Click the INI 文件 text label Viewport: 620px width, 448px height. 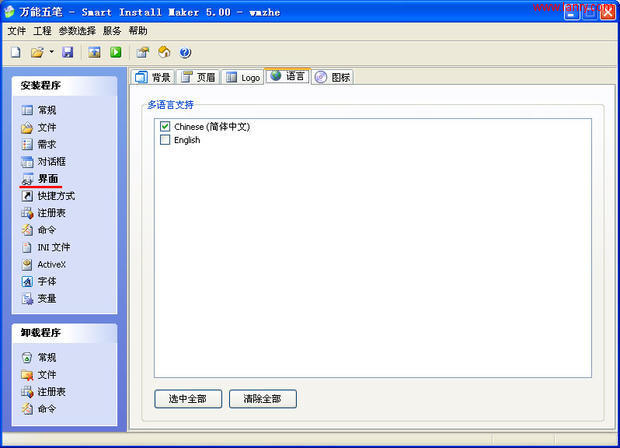point(54,247)
